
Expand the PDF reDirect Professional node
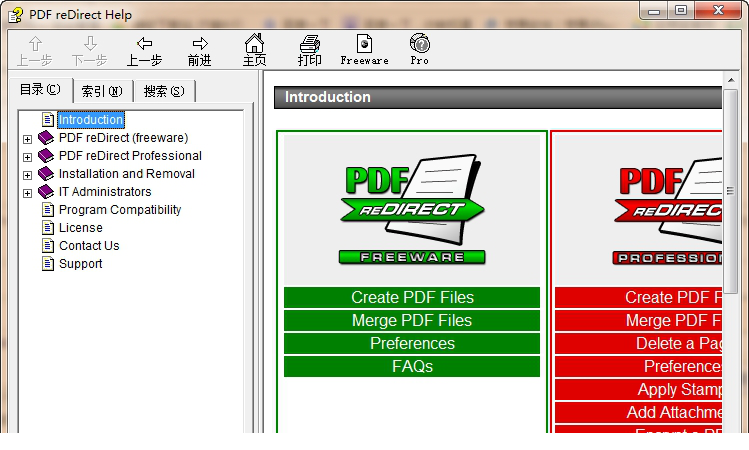point(27,157)
